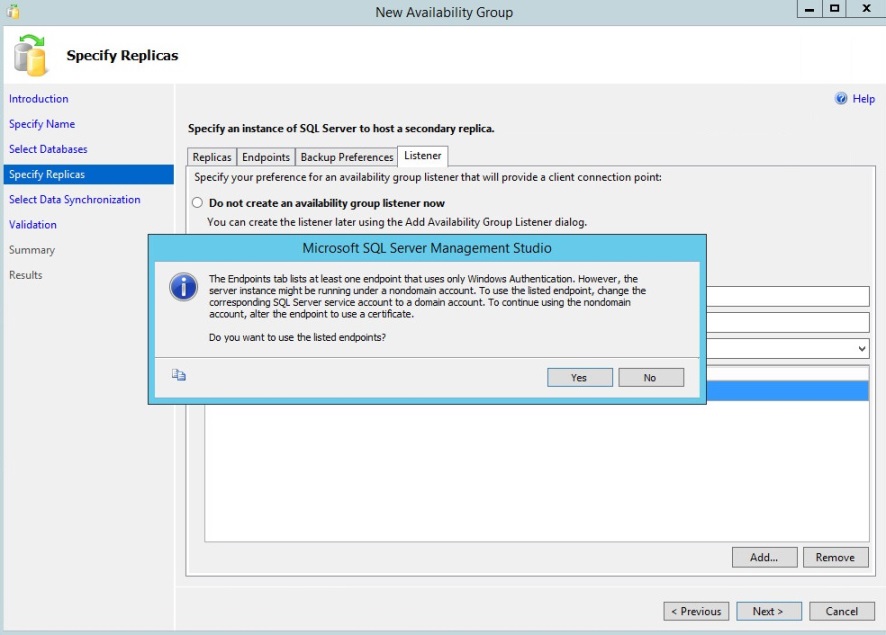Click the Add... button
Image resolution: width=886 pixels, height=635 pixels.
tap(765, 557)
